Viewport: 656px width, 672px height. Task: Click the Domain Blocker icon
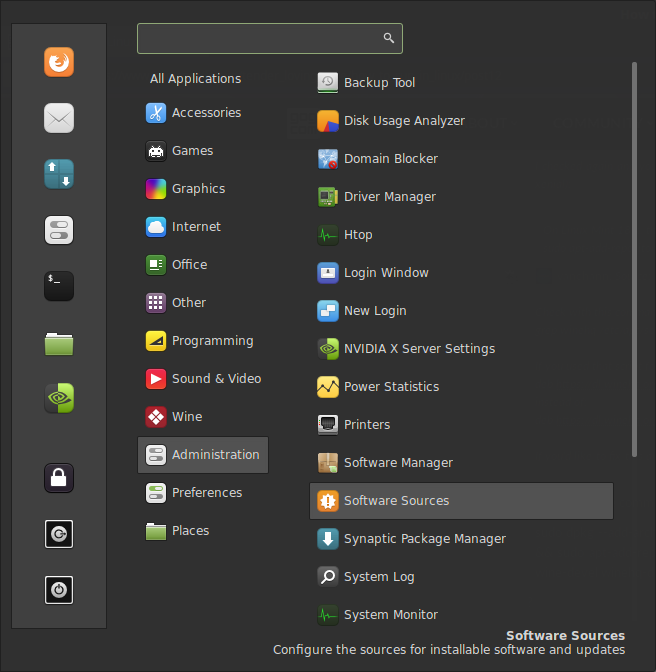pyautogui.click(x=328, y=159)
